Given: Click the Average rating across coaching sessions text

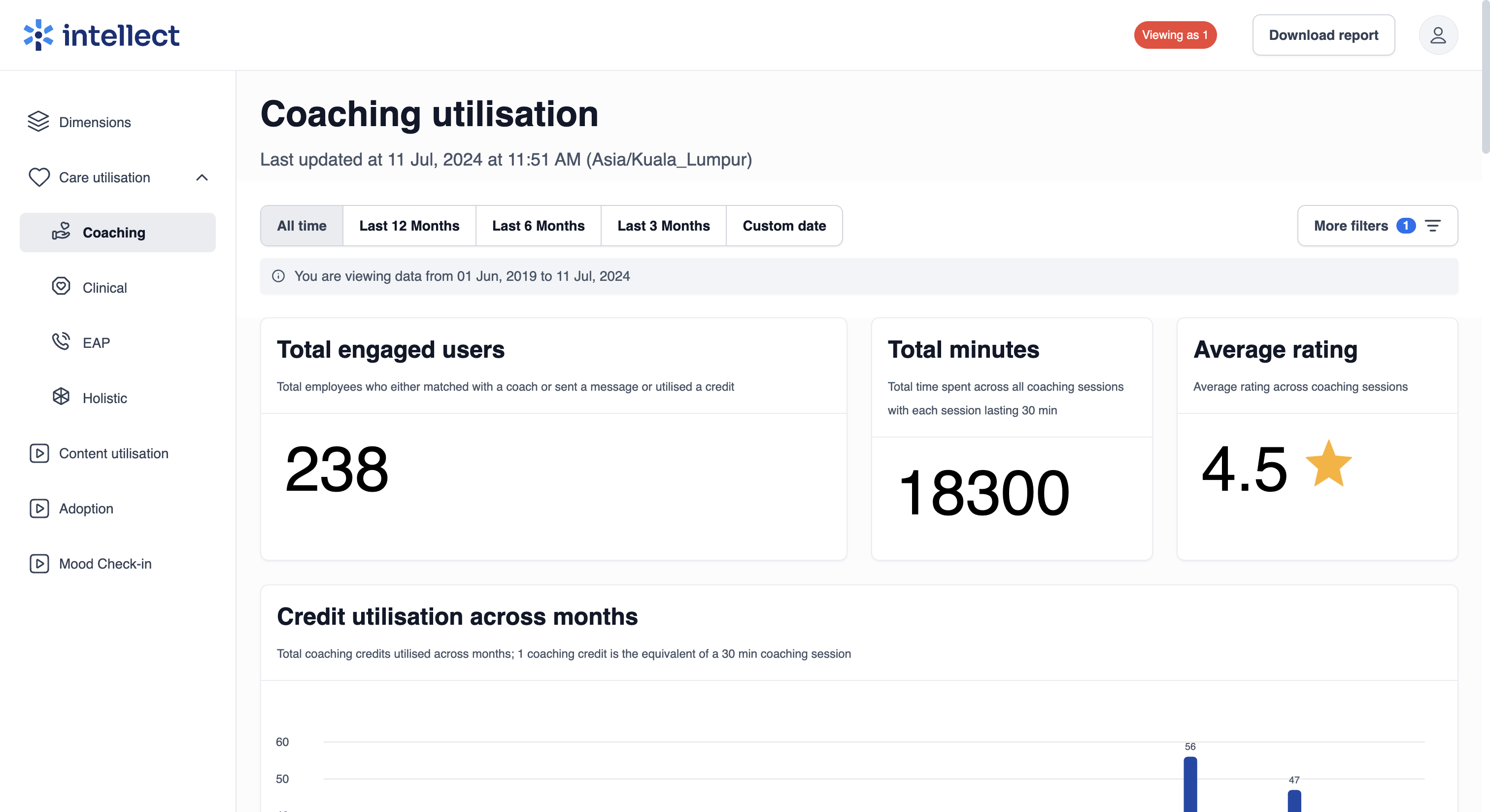Looking at the screenshot, I should point(1300,386).
